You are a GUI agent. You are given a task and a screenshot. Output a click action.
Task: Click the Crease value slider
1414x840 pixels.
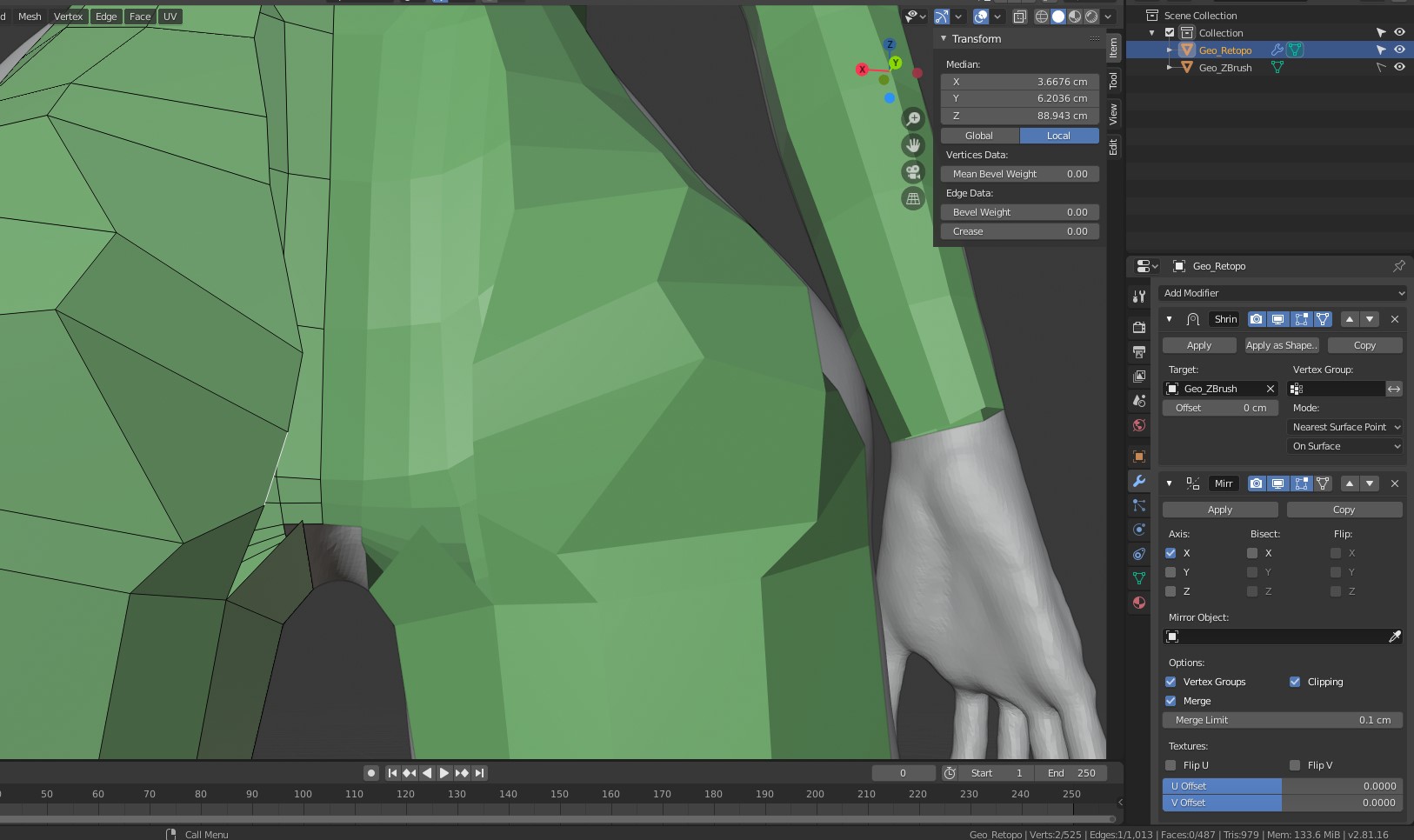pos(1020,231)
